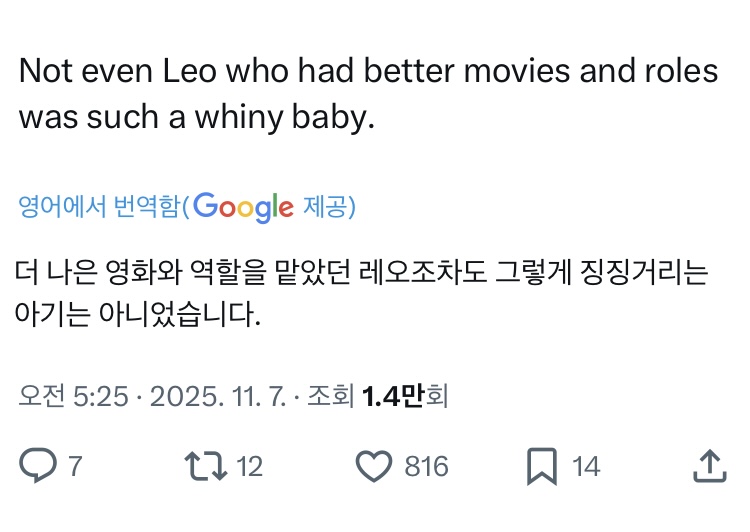Bookmark the post using the bookmark icon
The height and width of the screenshot is (532, 750).
[x=541, y=465]
